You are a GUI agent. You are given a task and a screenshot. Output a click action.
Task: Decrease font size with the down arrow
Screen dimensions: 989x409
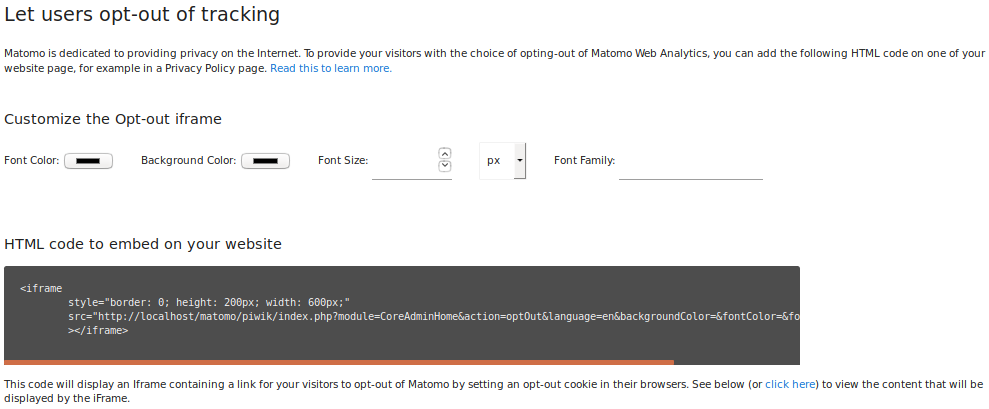[x=445, y=166]
